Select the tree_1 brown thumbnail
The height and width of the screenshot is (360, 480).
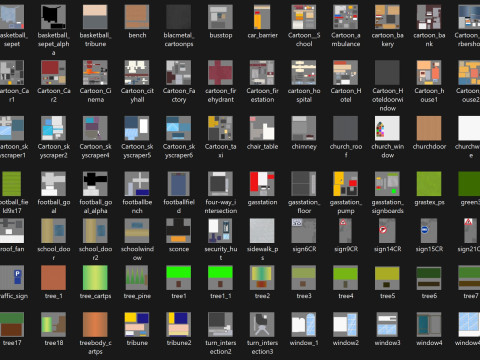pyautogui.click(x=54, y=278)
